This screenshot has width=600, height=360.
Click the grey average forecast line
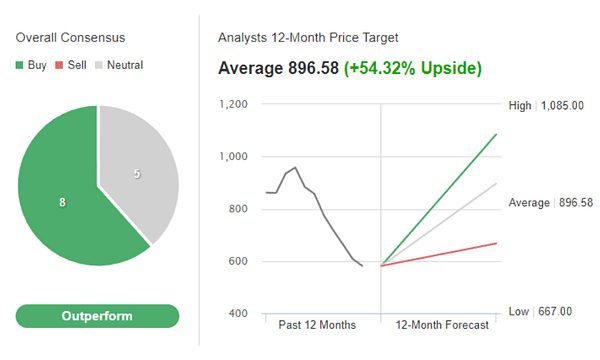[439, 225]
